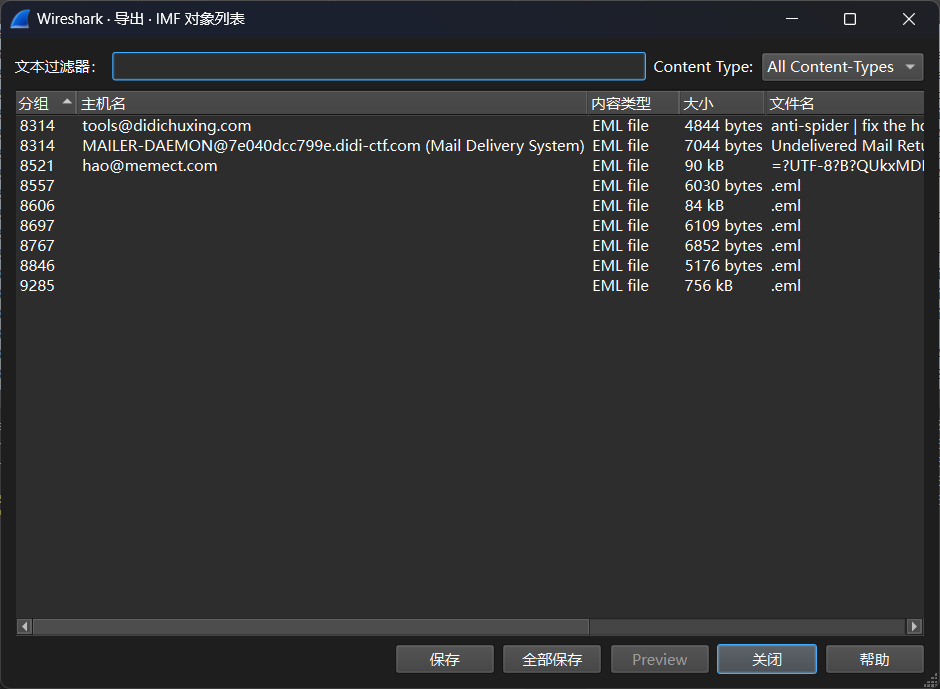Open the All Content-Types dropdown
The width and height of the screenshot is (940, 689).
(842, 67)
